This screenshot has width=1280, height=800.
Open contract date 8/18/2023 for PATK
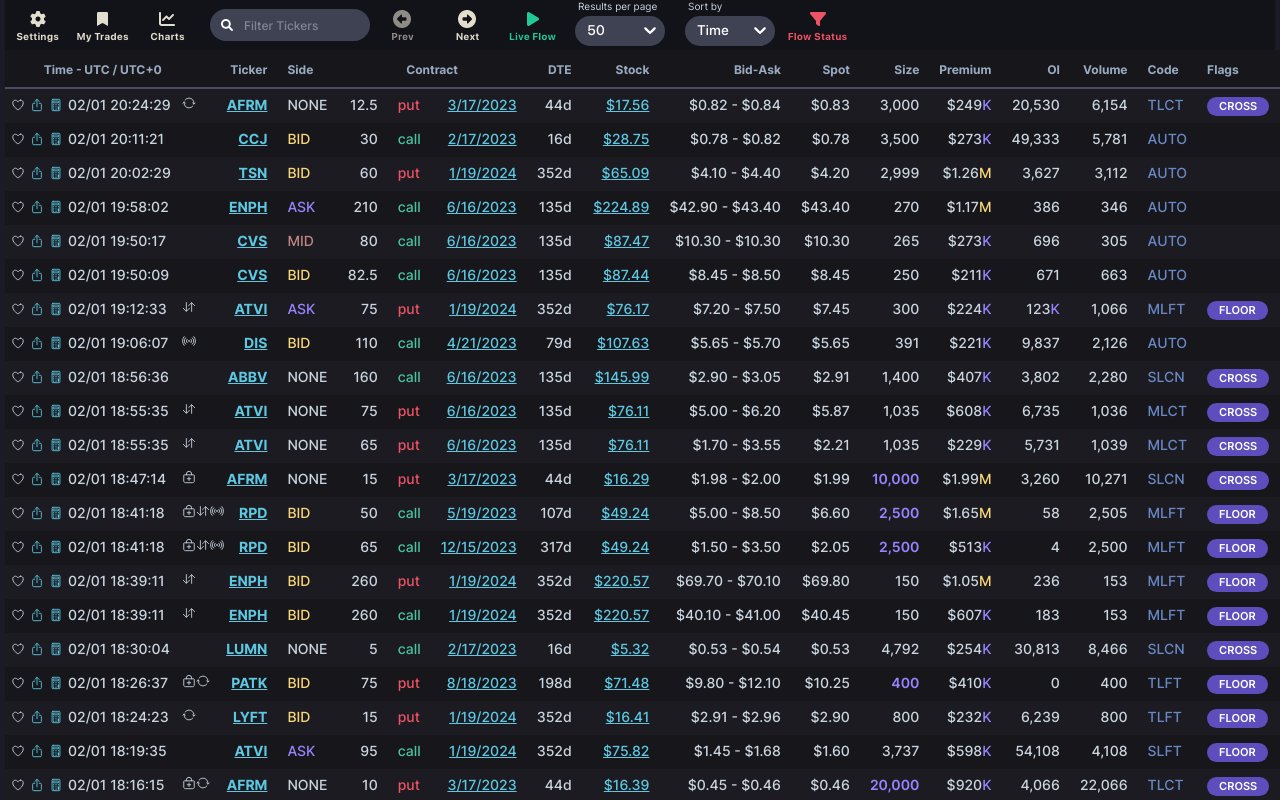(x=482, y=683)
